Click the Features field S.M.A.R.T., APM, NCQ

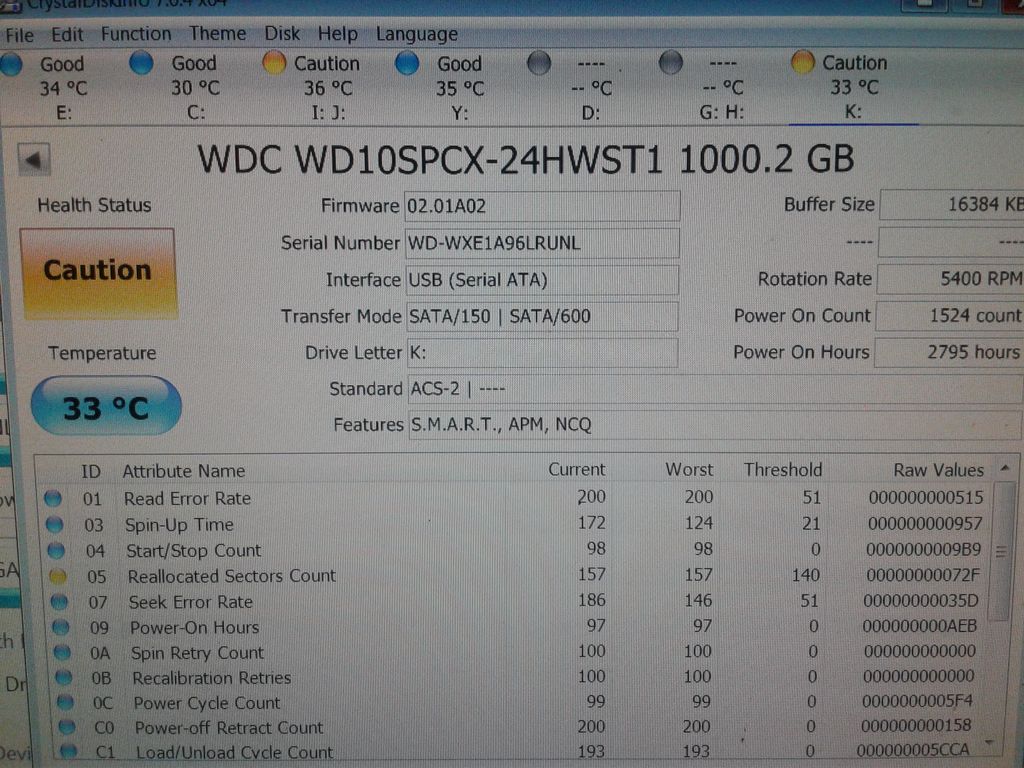point(715,425)
